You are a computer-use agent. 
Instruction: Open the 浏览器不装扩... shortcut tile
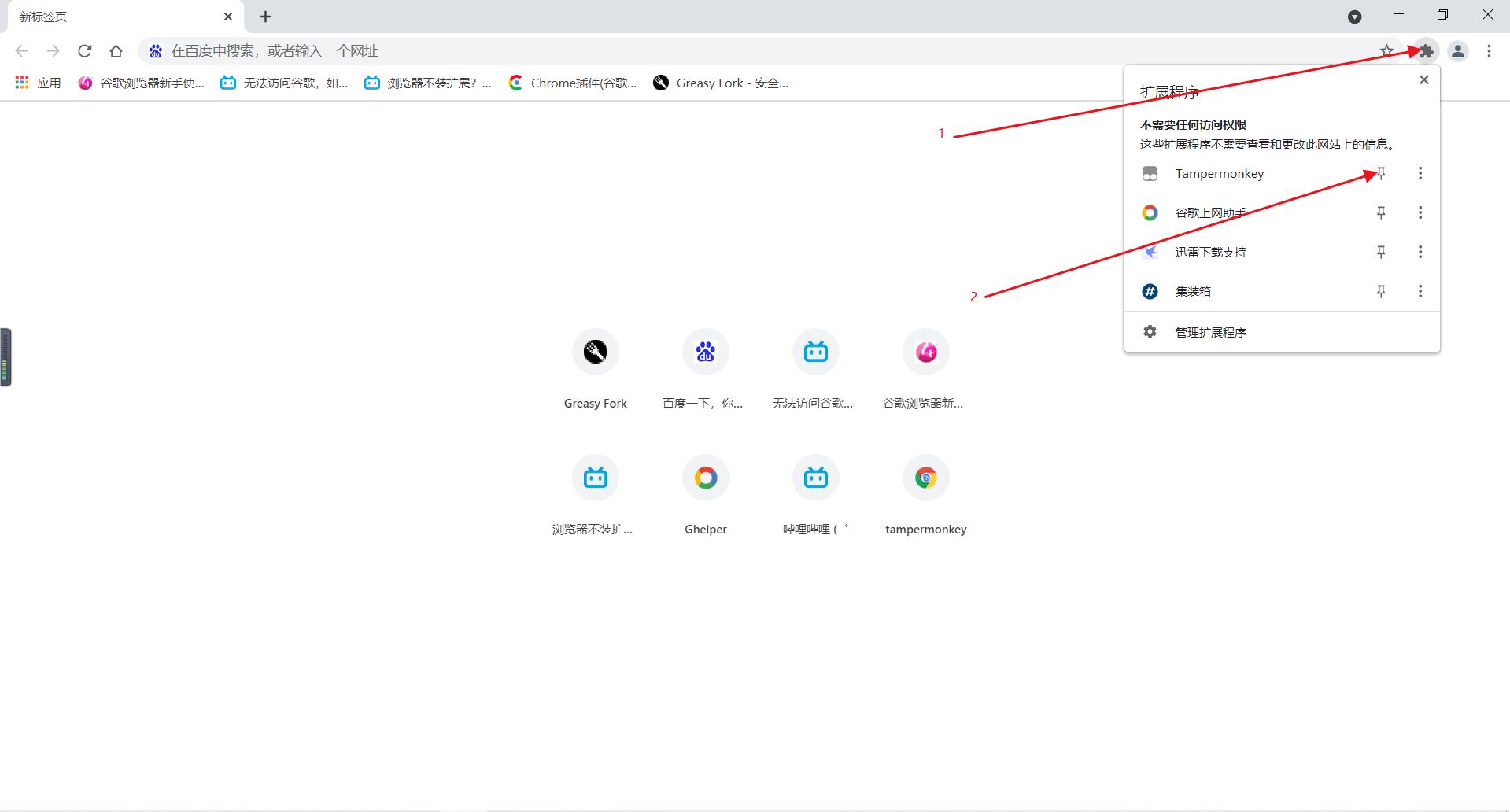click(x=596, y=494)
